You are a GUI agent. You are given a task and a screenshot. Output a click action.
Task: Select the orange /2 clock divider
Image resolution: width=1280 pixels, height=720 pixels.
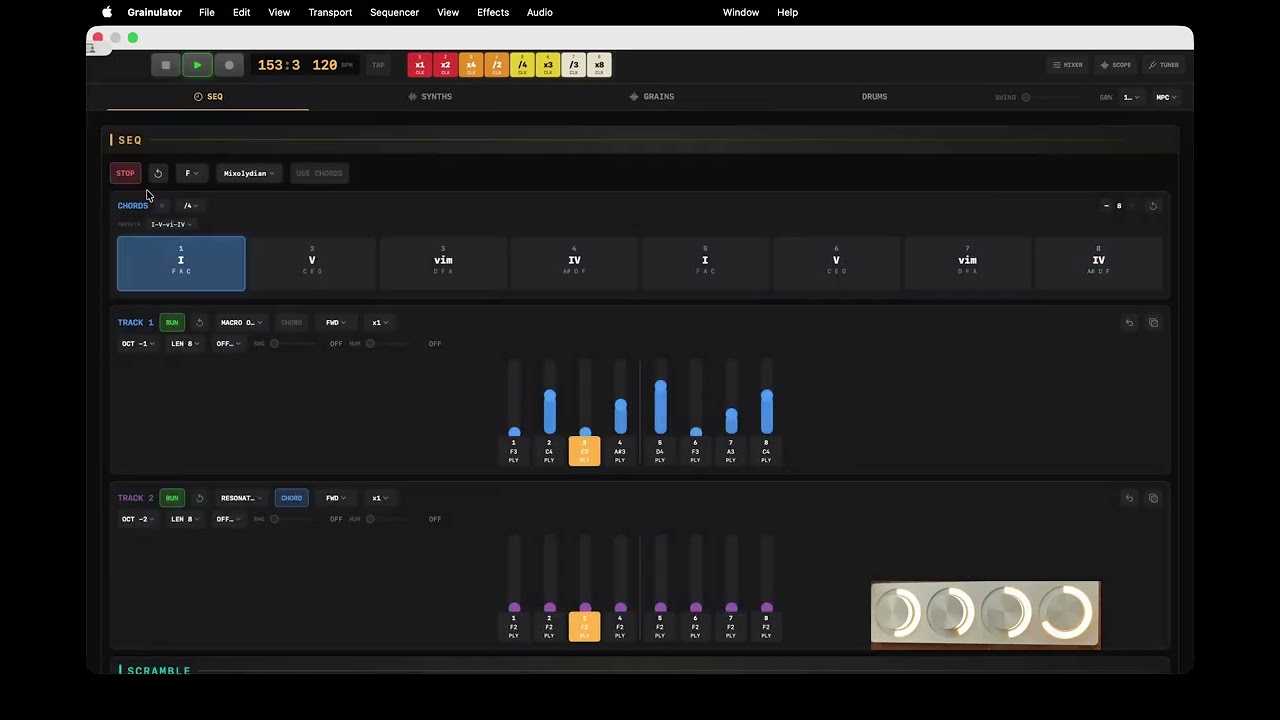497,65
